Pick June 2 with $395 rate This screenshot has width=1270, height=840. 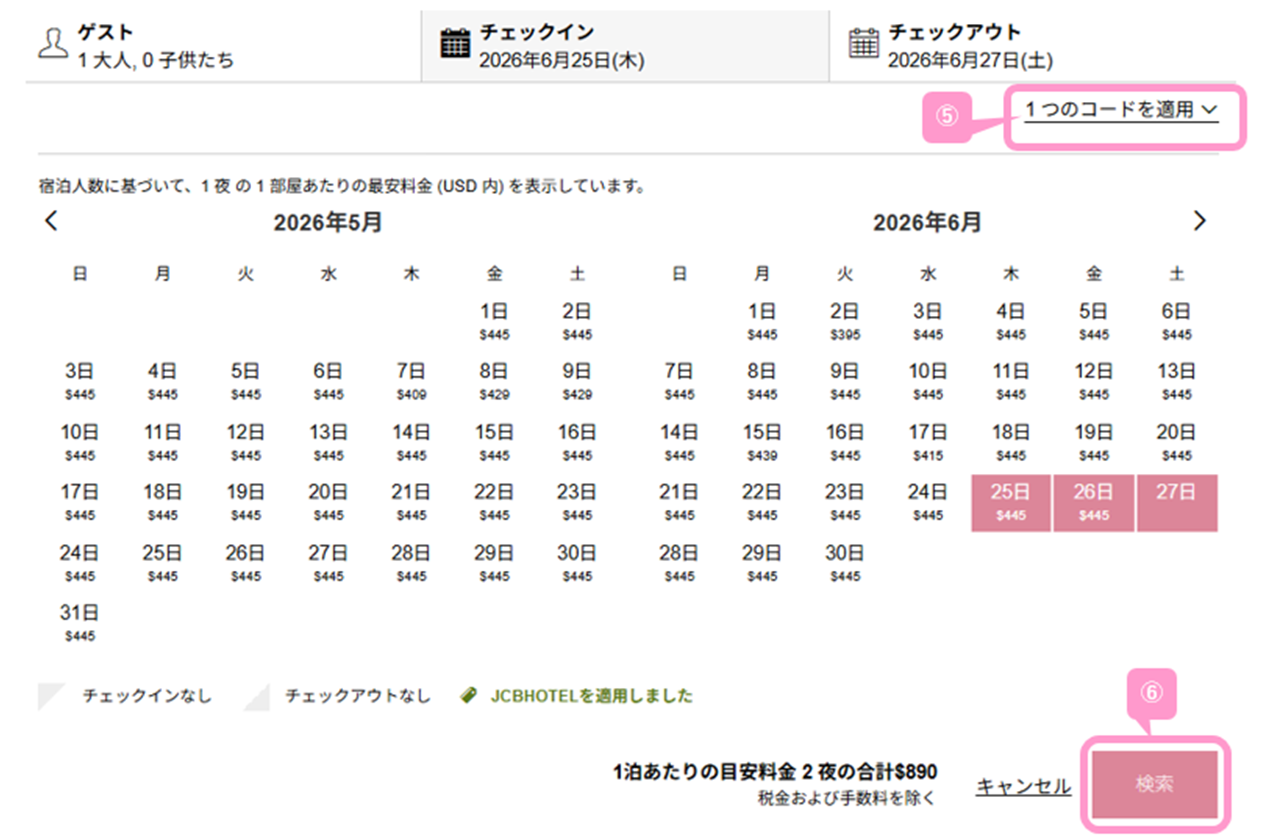(845, 320)
